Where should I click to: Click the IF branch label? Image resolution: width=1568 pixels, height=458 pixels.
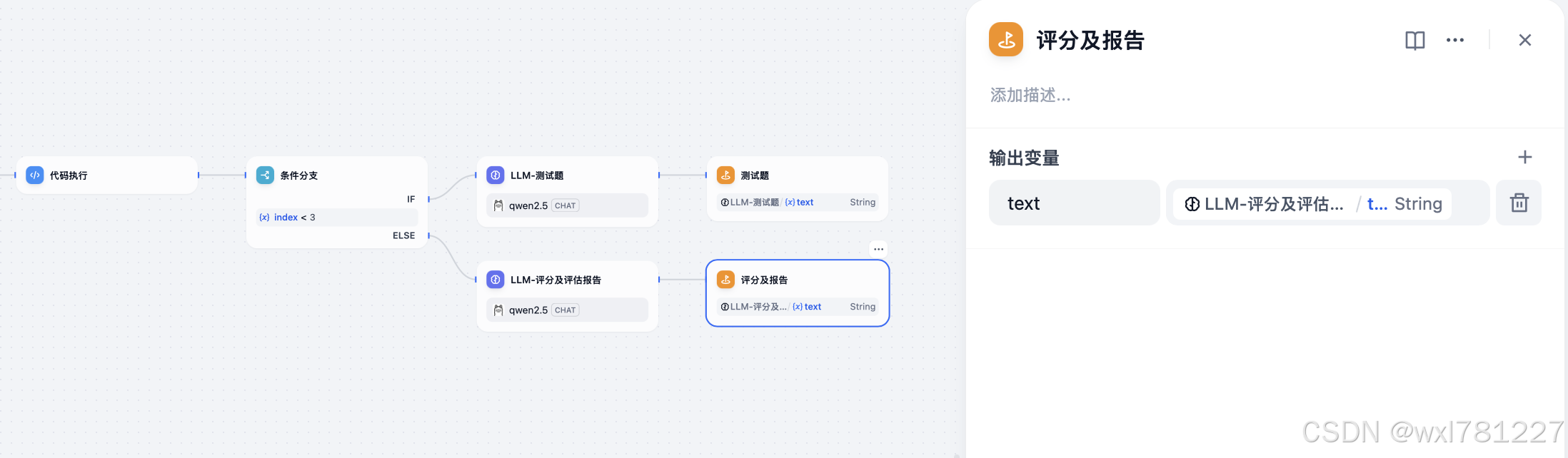pos(411,199)
